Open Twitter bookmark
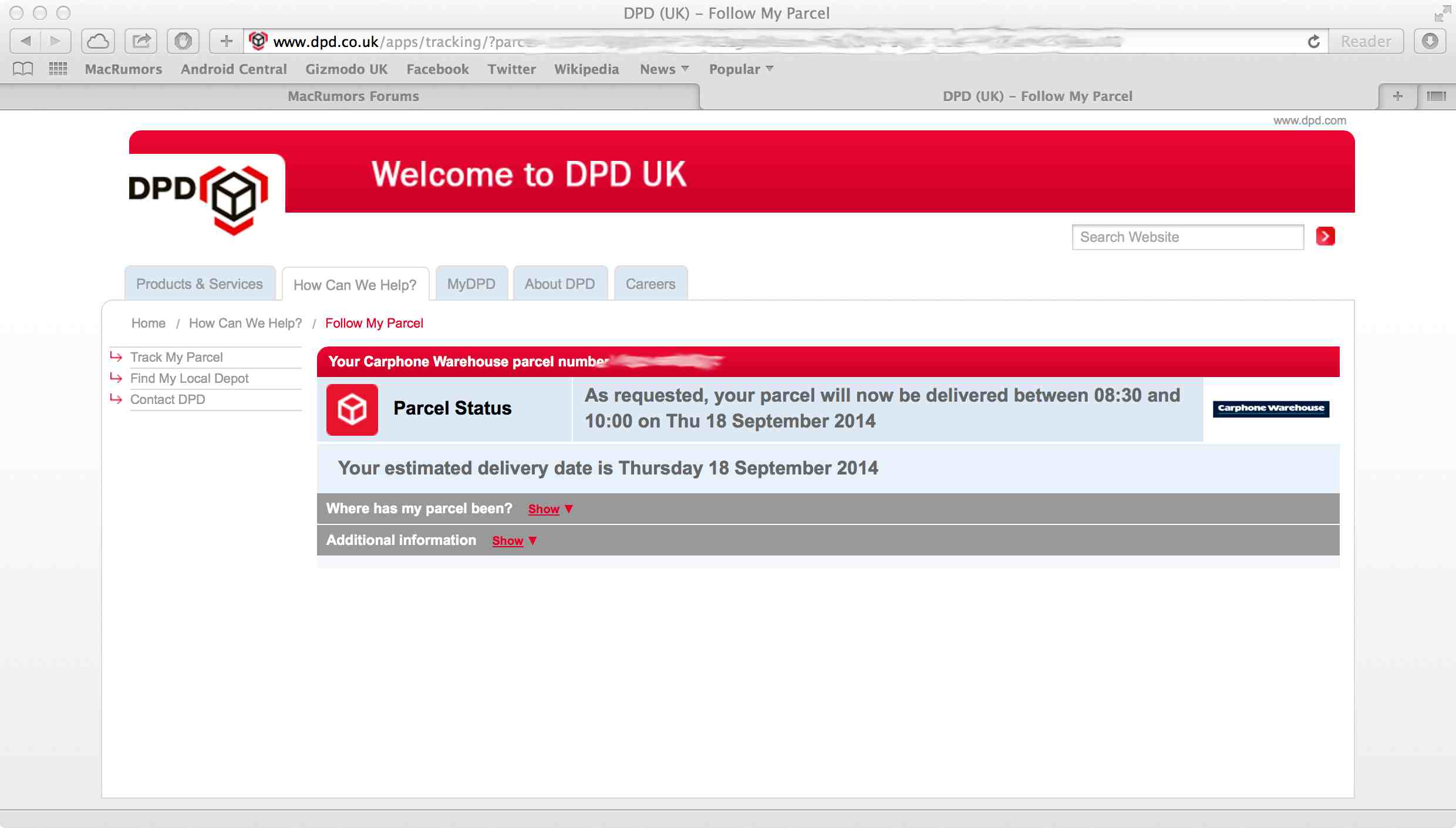 (511, 69)
